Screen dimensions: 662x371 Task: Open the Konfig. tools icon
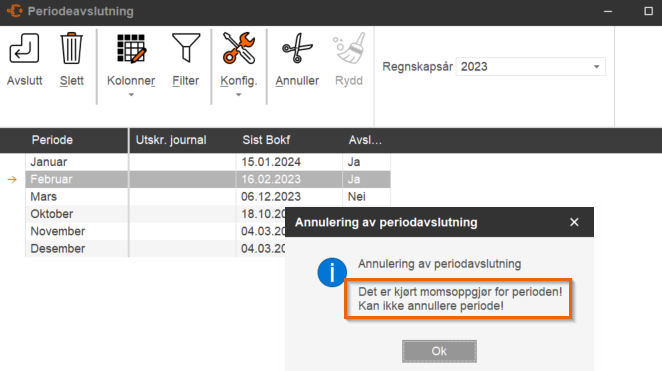click(239, 48)
